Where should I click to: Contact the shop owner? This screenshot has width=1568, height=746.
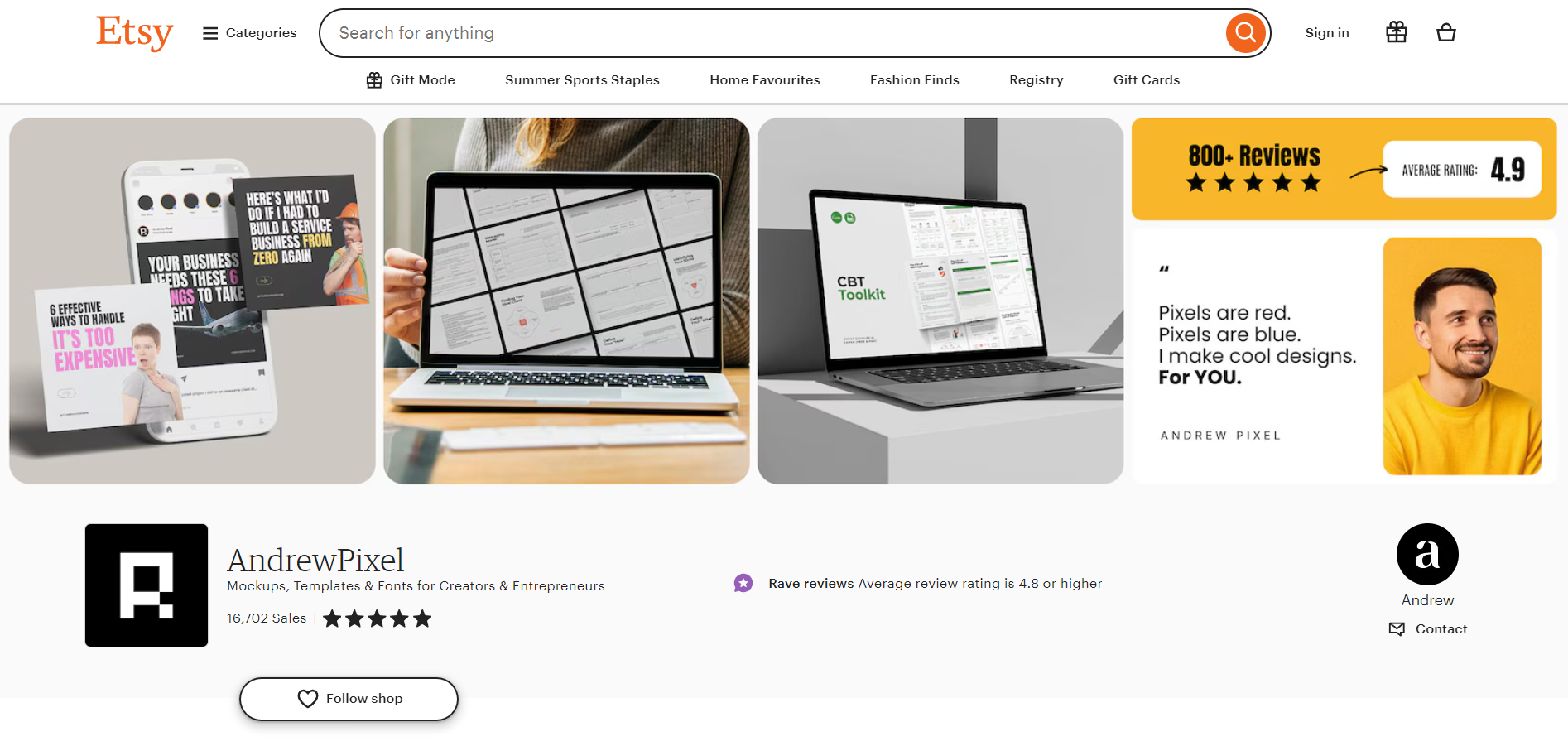coord(1428,629)
